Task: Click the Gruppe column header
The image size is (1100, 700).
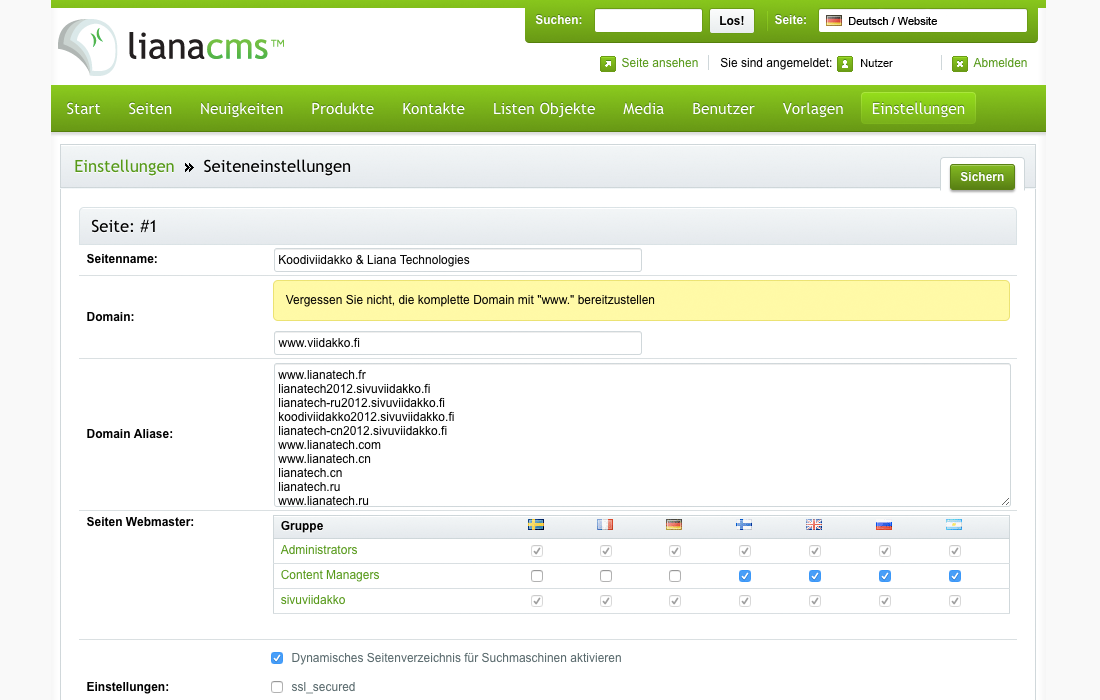Action: (x=302, y=526)
